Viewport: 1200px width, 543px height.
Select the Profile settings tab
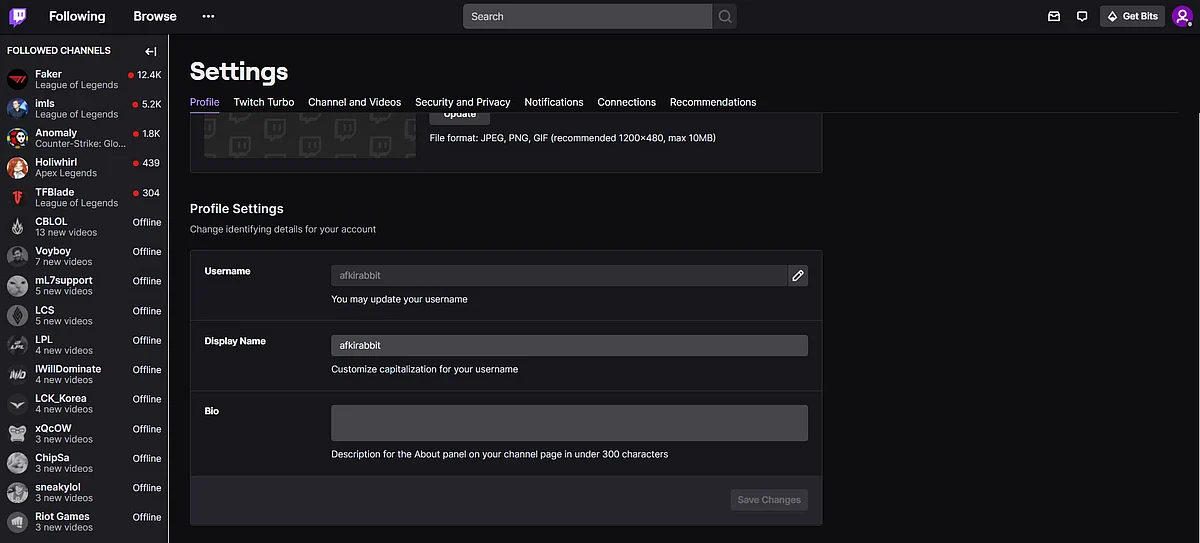tap(204, 102)
